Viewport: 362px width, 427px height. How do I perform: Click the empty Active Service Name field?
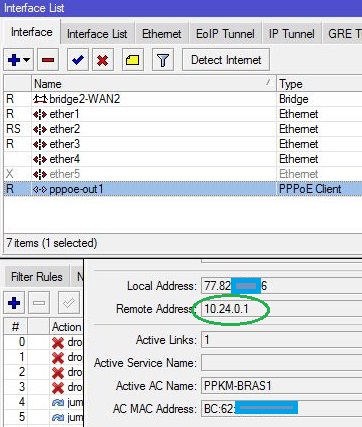click(282, 363)
